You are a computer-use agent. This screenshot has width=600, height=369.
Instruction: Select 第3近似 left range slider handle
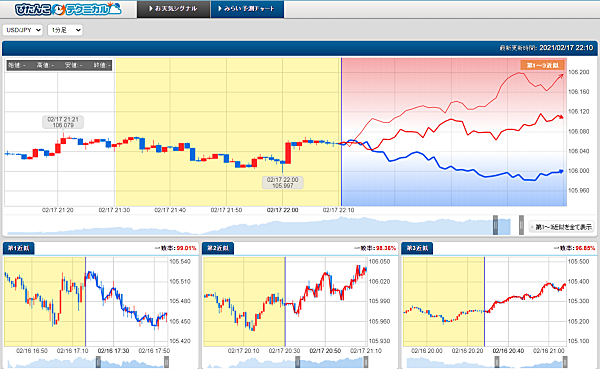pos(497,362)
